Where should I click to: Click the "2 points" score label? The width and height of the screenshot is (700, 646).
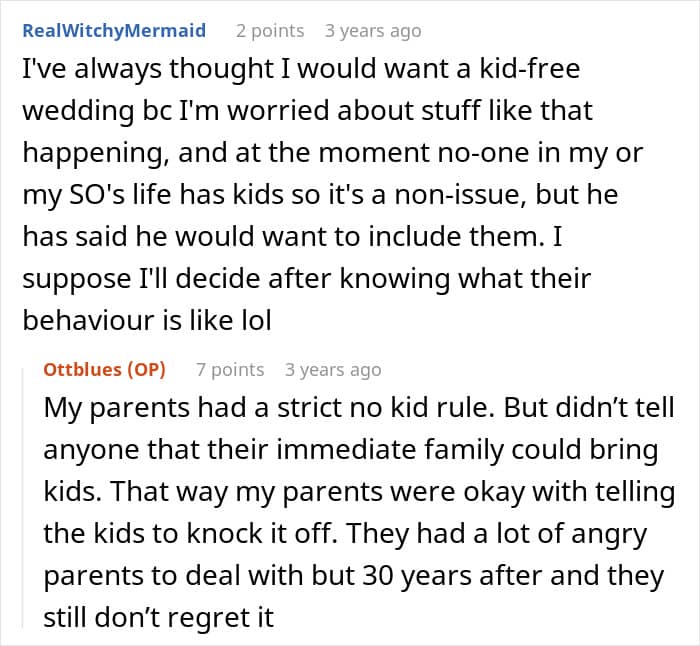[270, 30]
